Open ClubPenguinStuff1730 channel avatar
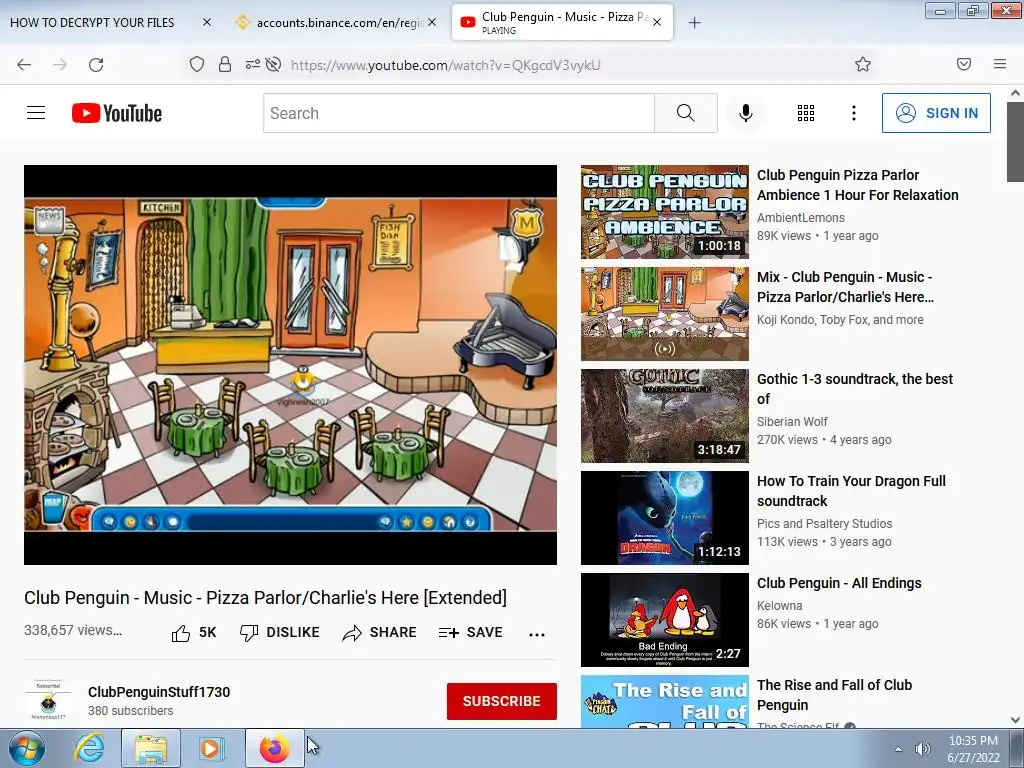Screen dimensions: 1024x768 click(x=48, y=700)
